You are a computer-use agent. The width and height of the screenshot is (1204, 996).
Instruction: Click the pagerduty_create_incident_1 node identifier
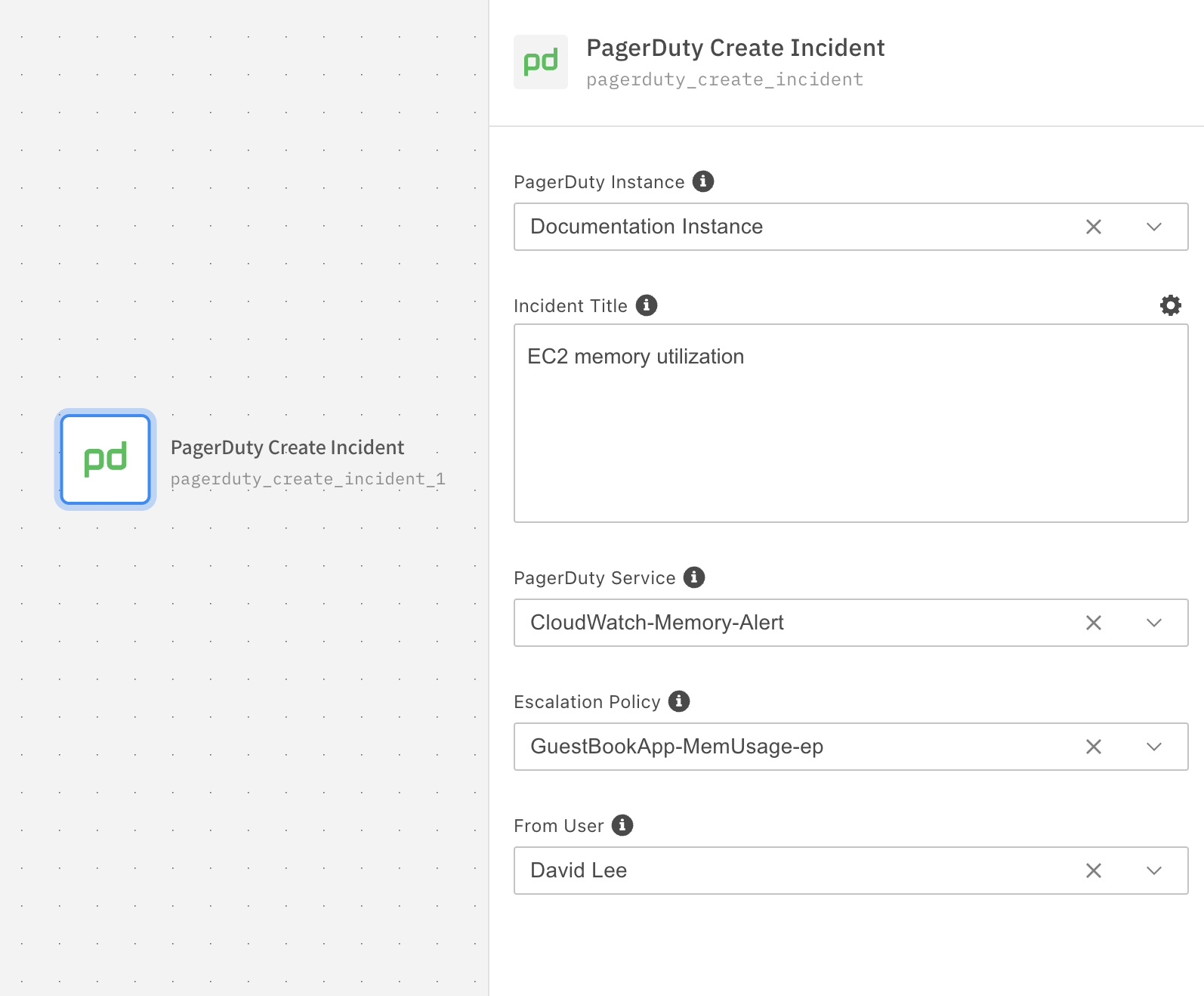pos(307,479)
